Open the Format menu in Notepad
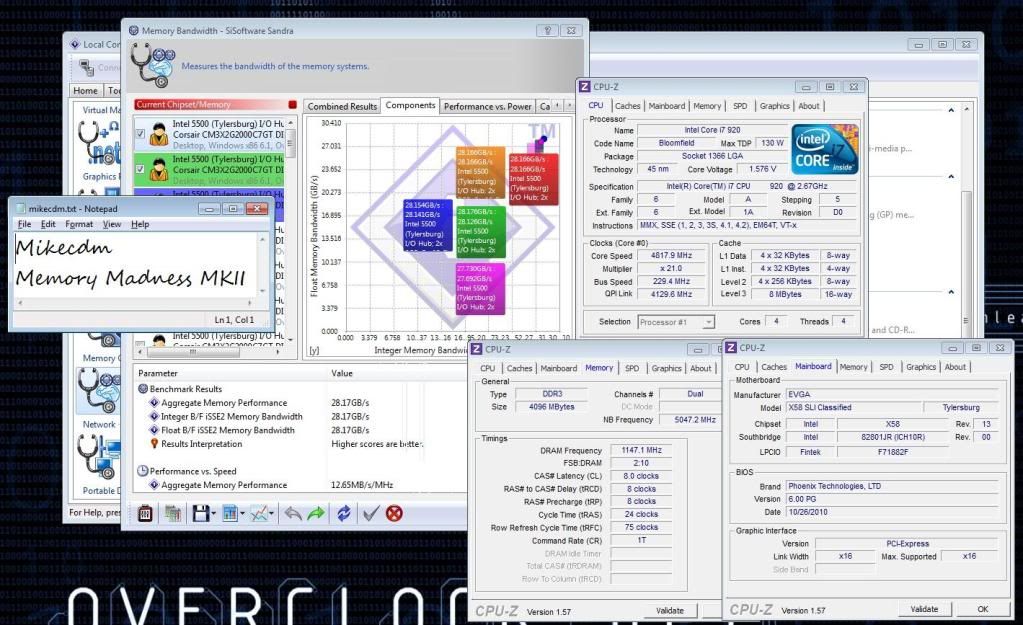This screenshot has height=625, width=1023. pos(79,224)
